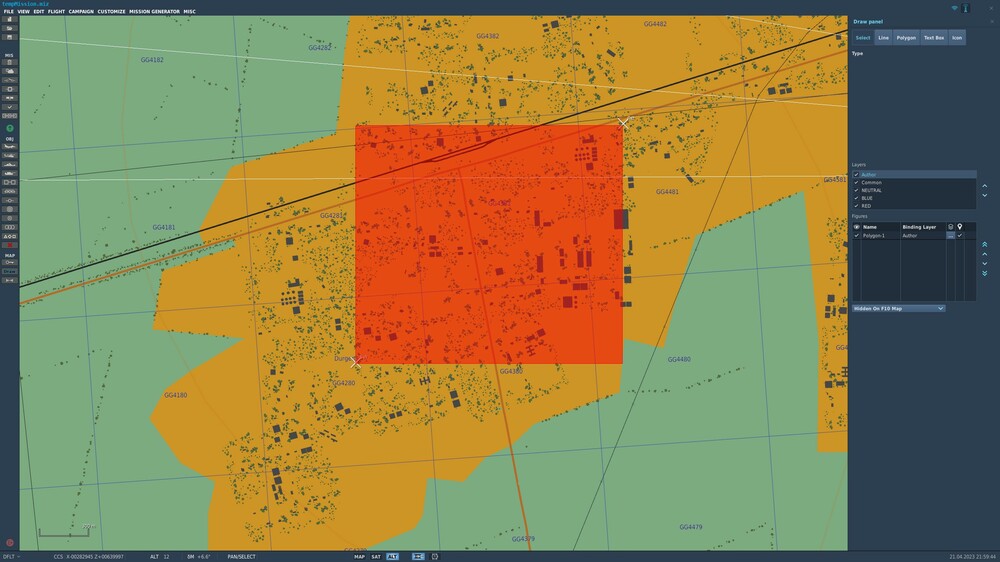Click the Author binding layer cell
This screenshot has width=1000, height=562.
922,235
